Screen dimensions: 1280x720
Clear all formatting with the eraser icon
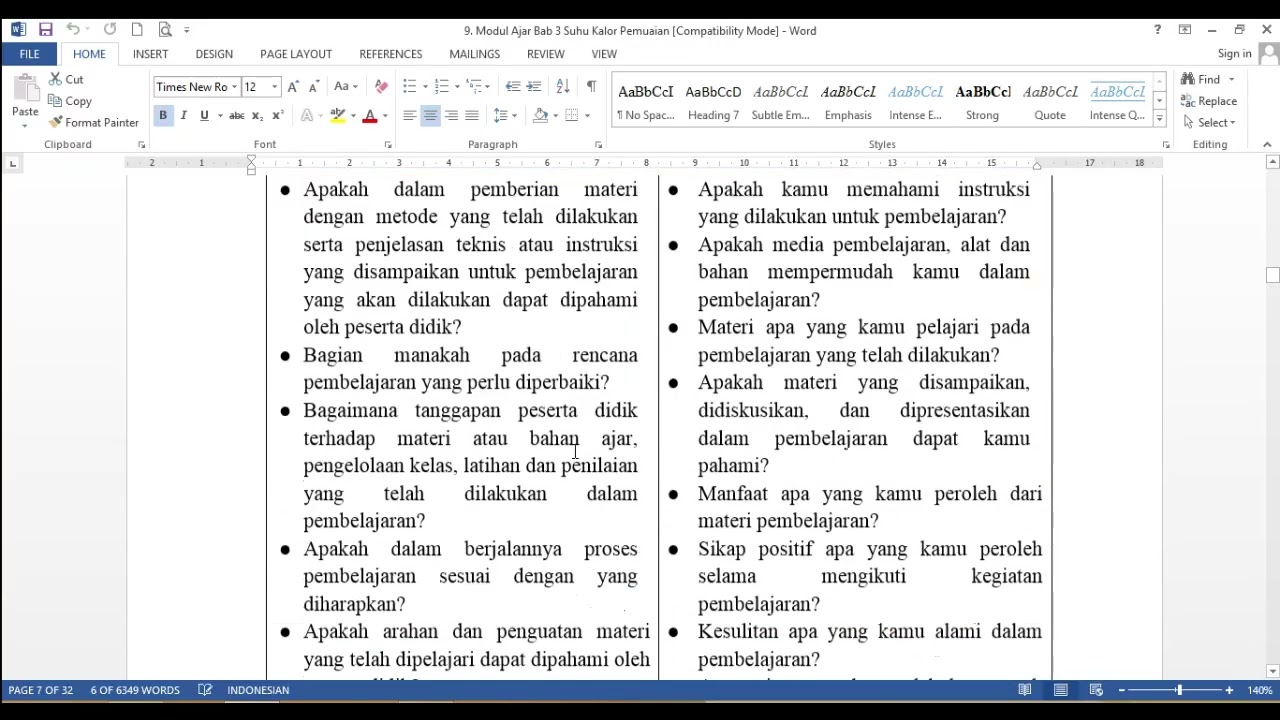pyautogui.click(x=381, y=87)
